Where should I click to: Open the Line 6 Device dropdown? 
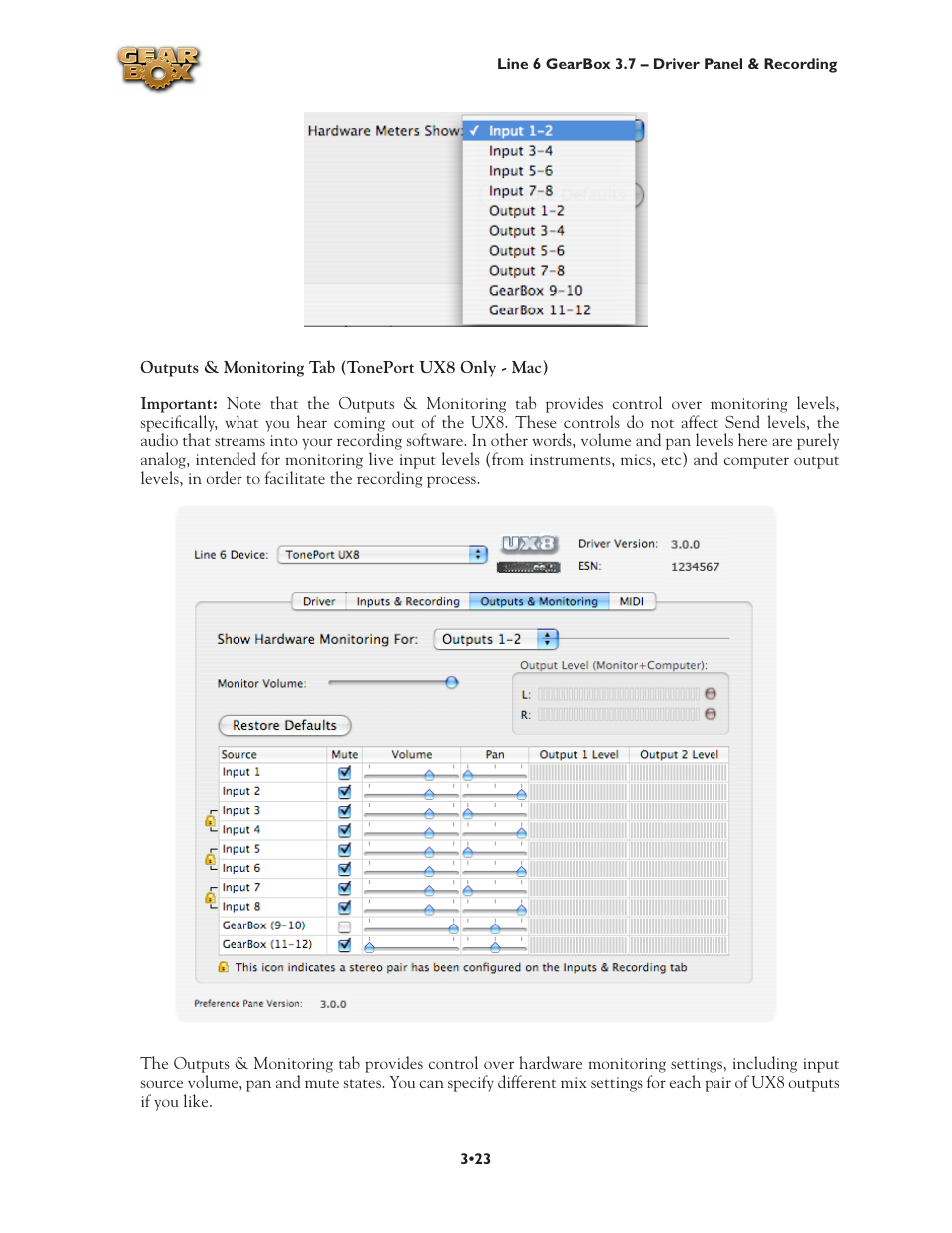click(x=382, y=554)
